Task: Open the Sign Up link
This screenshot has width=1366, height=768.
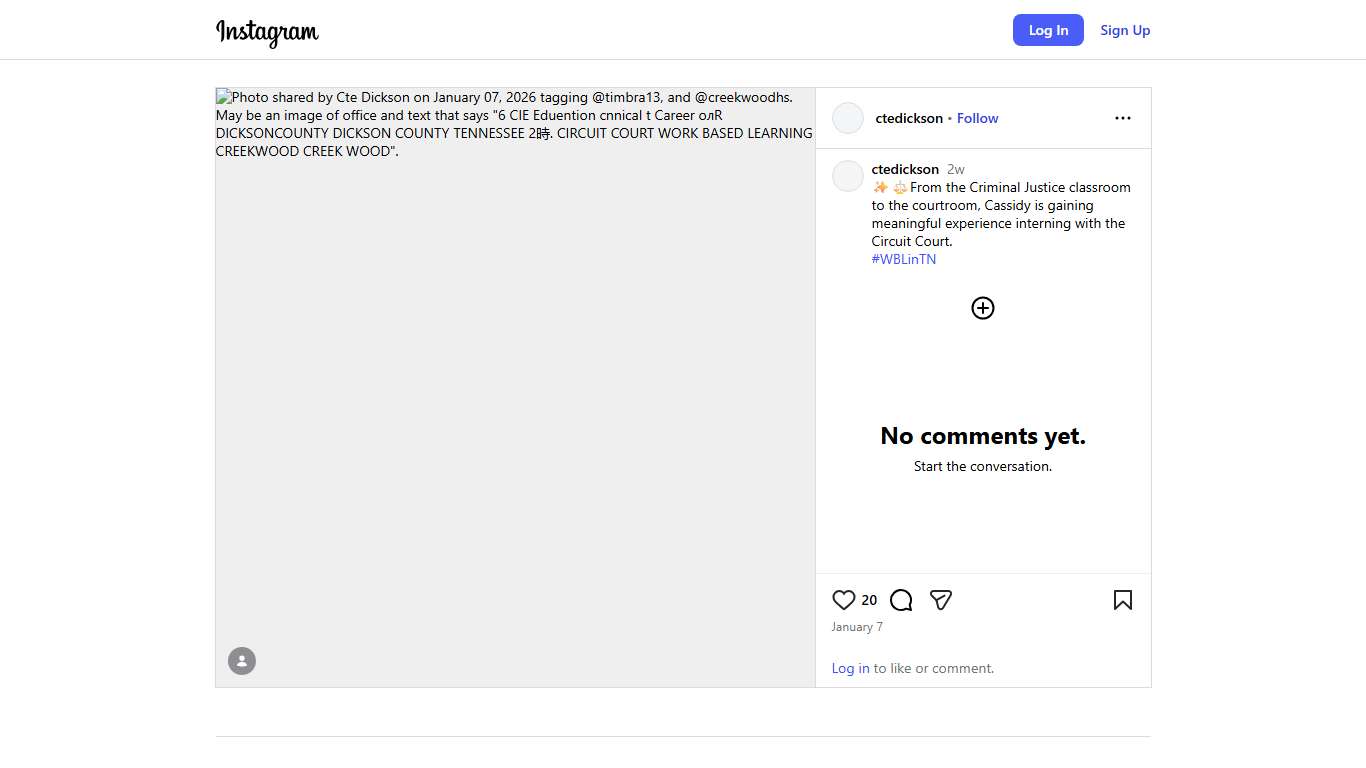Action: click(x=1125, y=30)
